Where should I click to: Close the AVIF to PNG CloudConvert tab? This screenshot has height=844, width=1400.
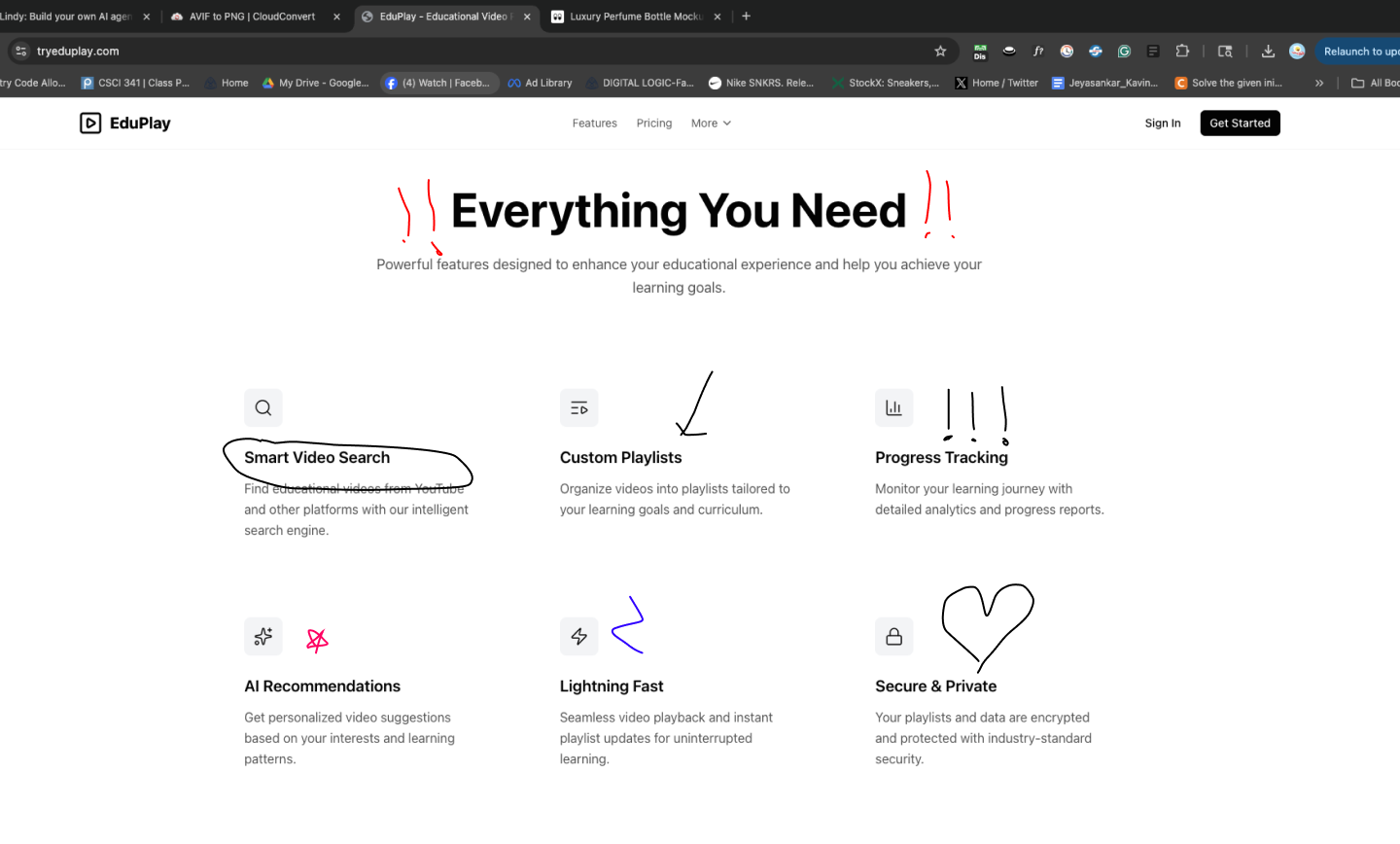[x=336, y=17]
